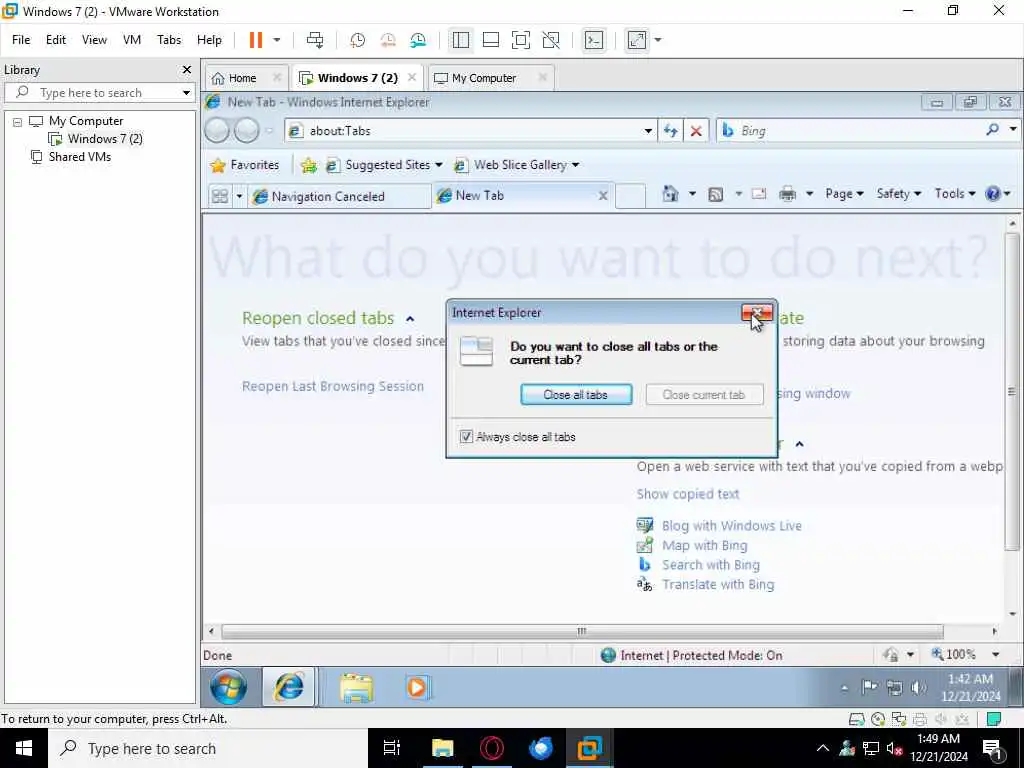Open Internet Explorer Help icon
Screen dimensions: 1024x768
[993, 193]
